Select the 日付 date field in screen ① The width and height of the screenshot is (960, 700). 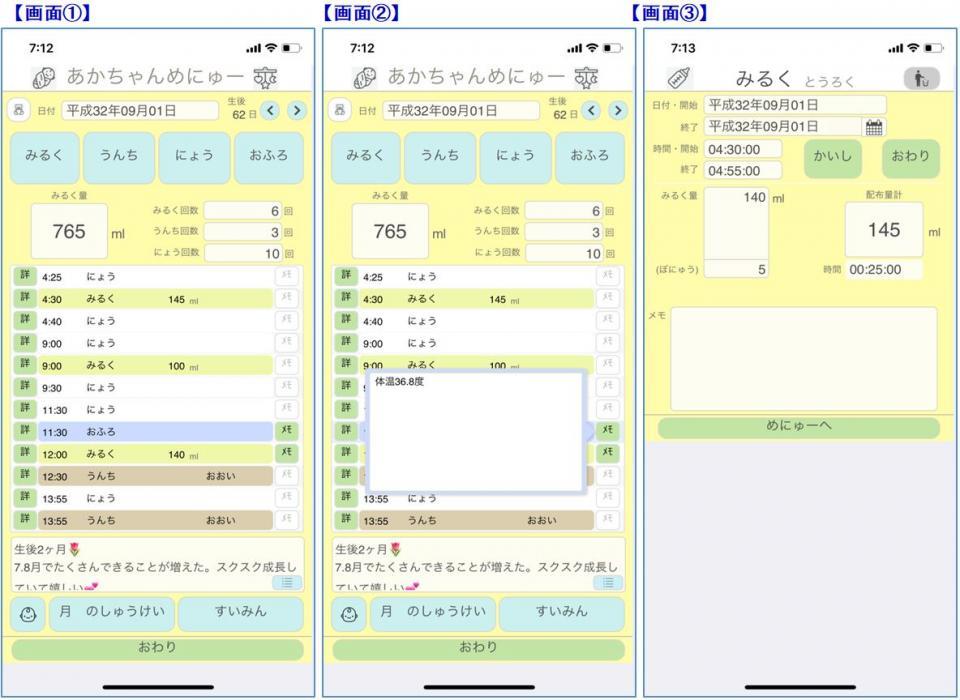pos(140,111)
